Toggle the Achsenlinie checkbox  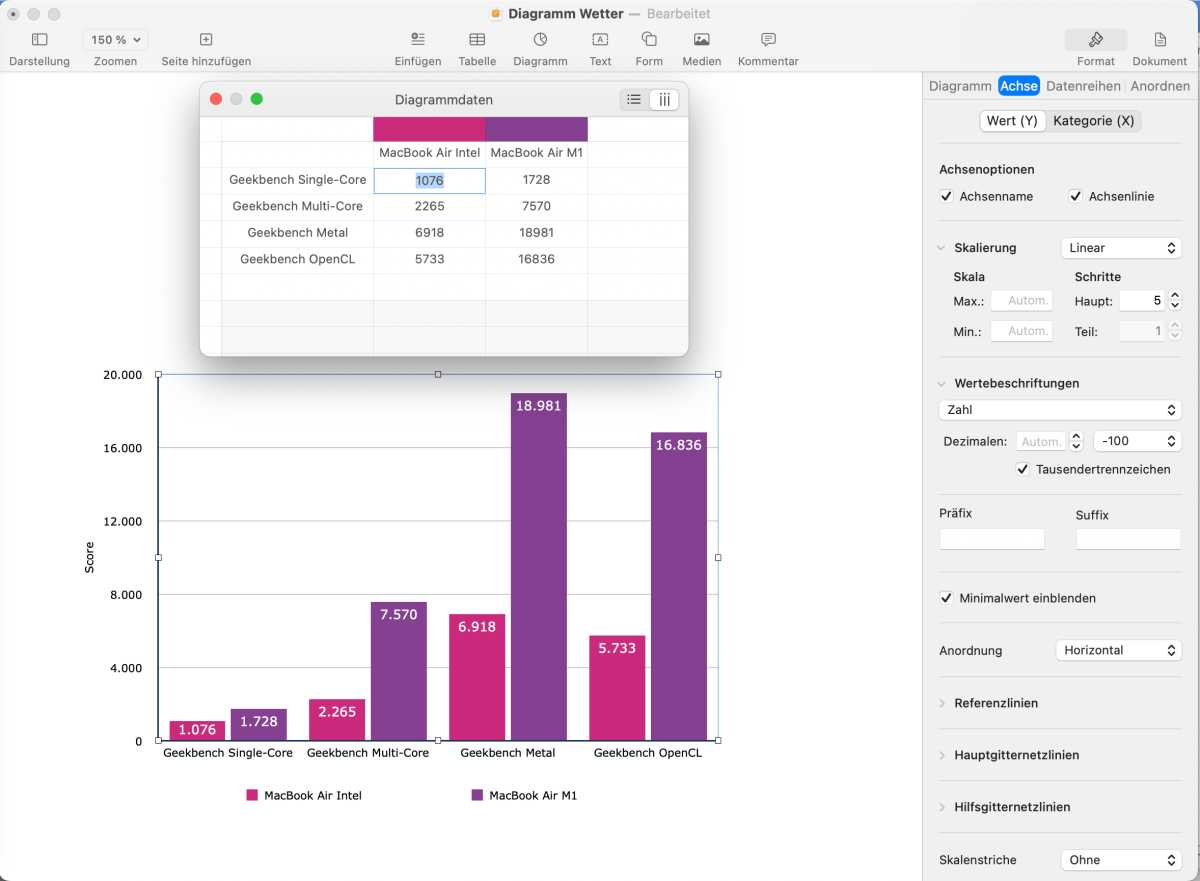click(1076, 196)
